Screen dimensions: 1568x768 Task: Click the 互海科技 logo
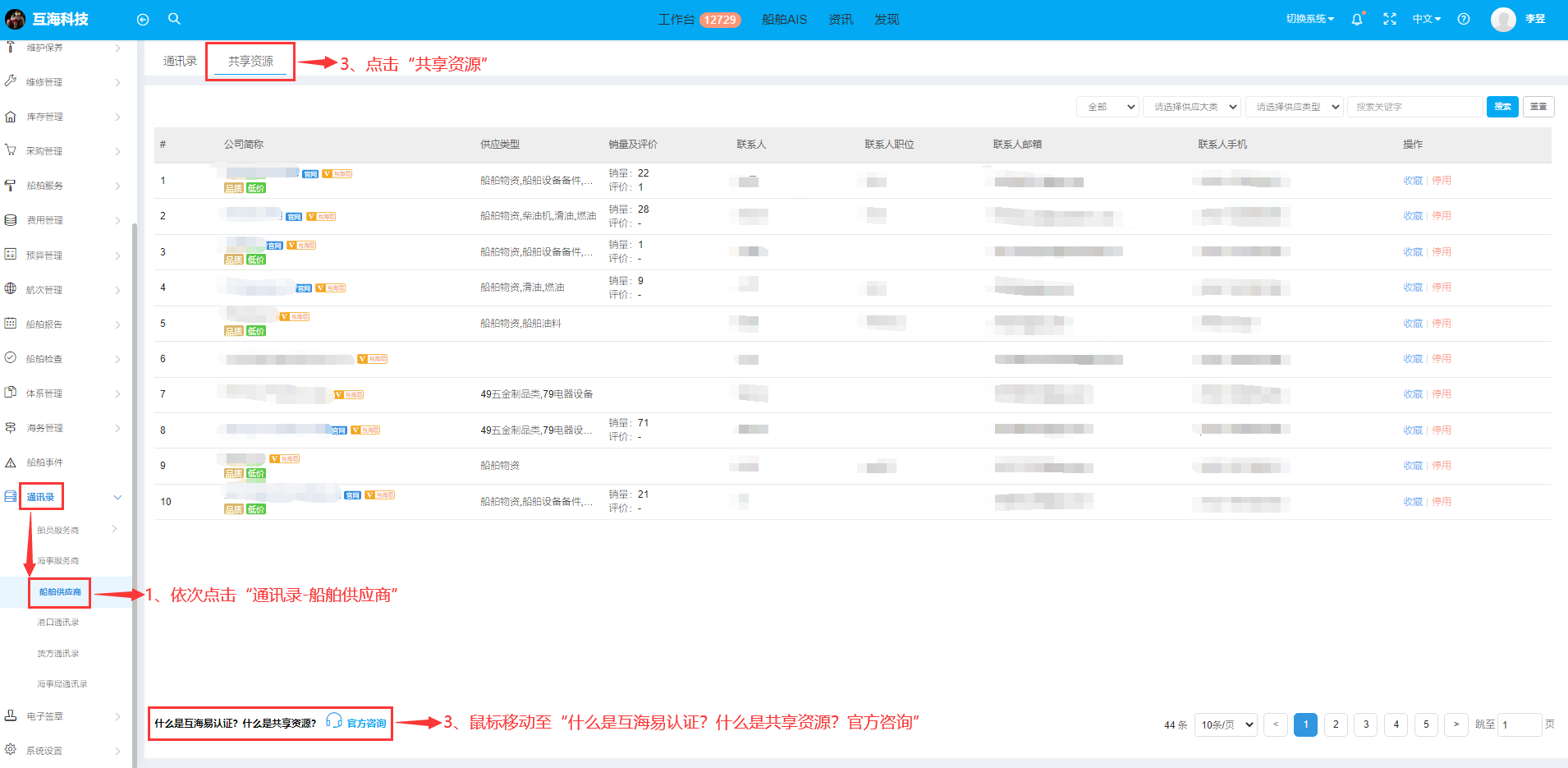pos(47,19)
